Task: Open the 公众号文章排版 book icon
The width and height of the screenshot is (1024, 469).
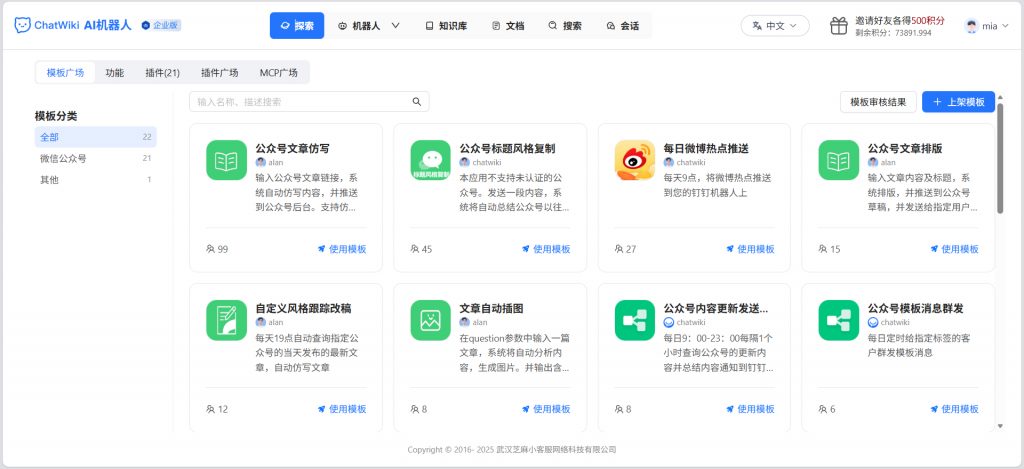Action: click(x=839, y=160)
